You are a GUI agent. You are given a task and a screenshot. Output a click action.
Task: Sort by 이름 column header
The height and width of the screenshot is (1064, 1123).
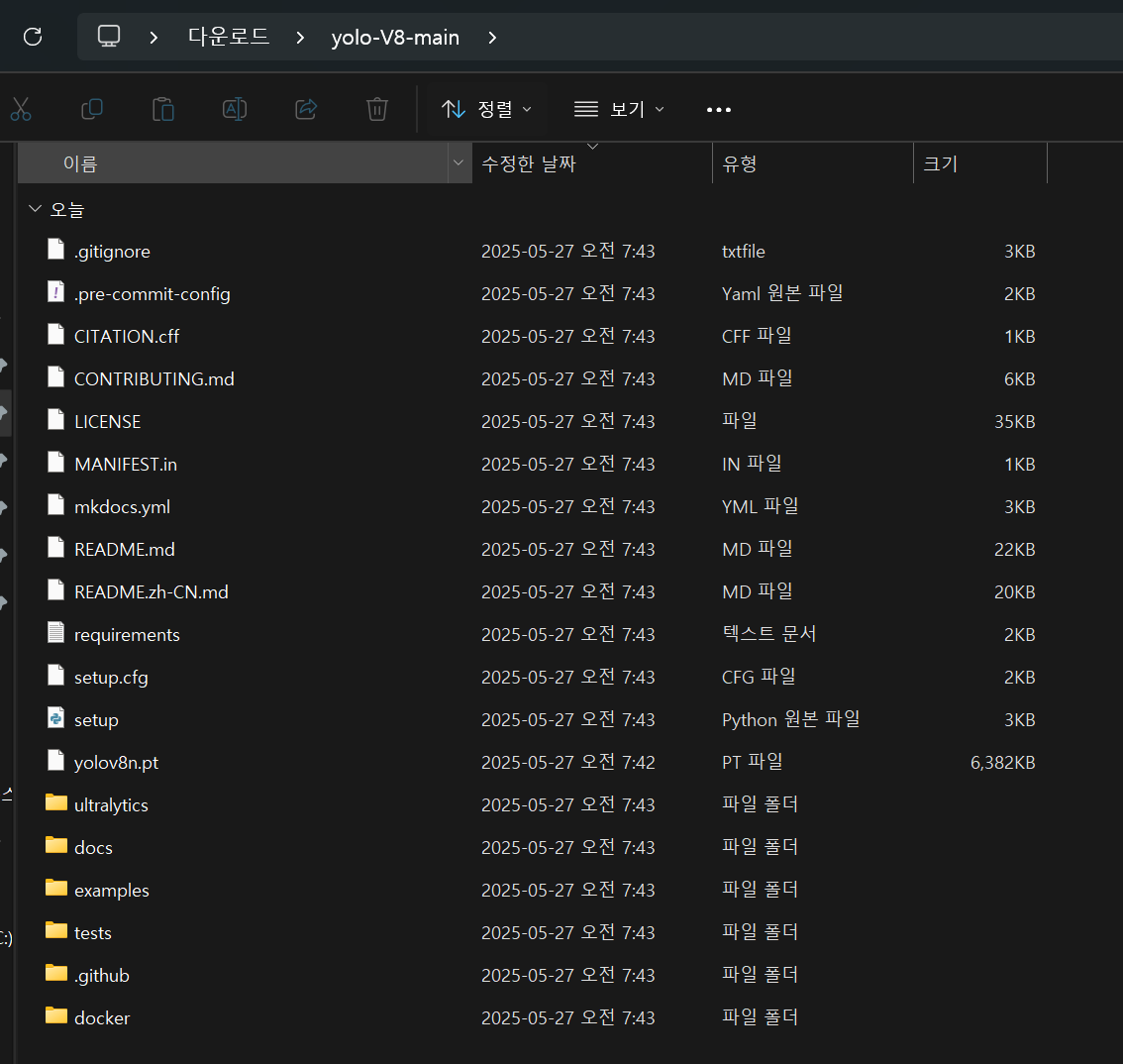point(233,163)
